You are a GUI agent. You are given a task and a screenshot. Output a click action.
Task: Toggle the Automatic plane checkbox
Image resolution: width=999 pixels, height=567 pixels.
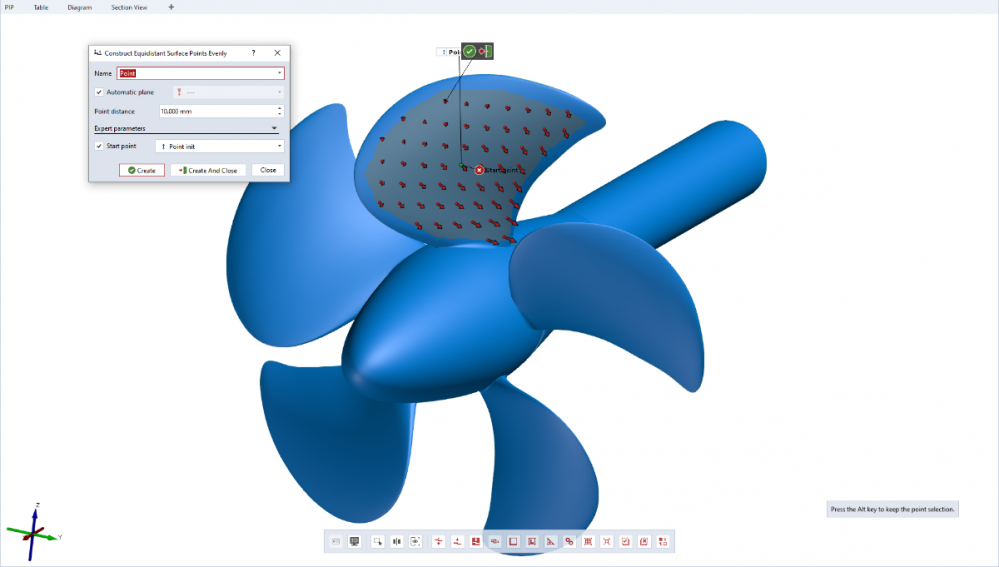point(99,92)
